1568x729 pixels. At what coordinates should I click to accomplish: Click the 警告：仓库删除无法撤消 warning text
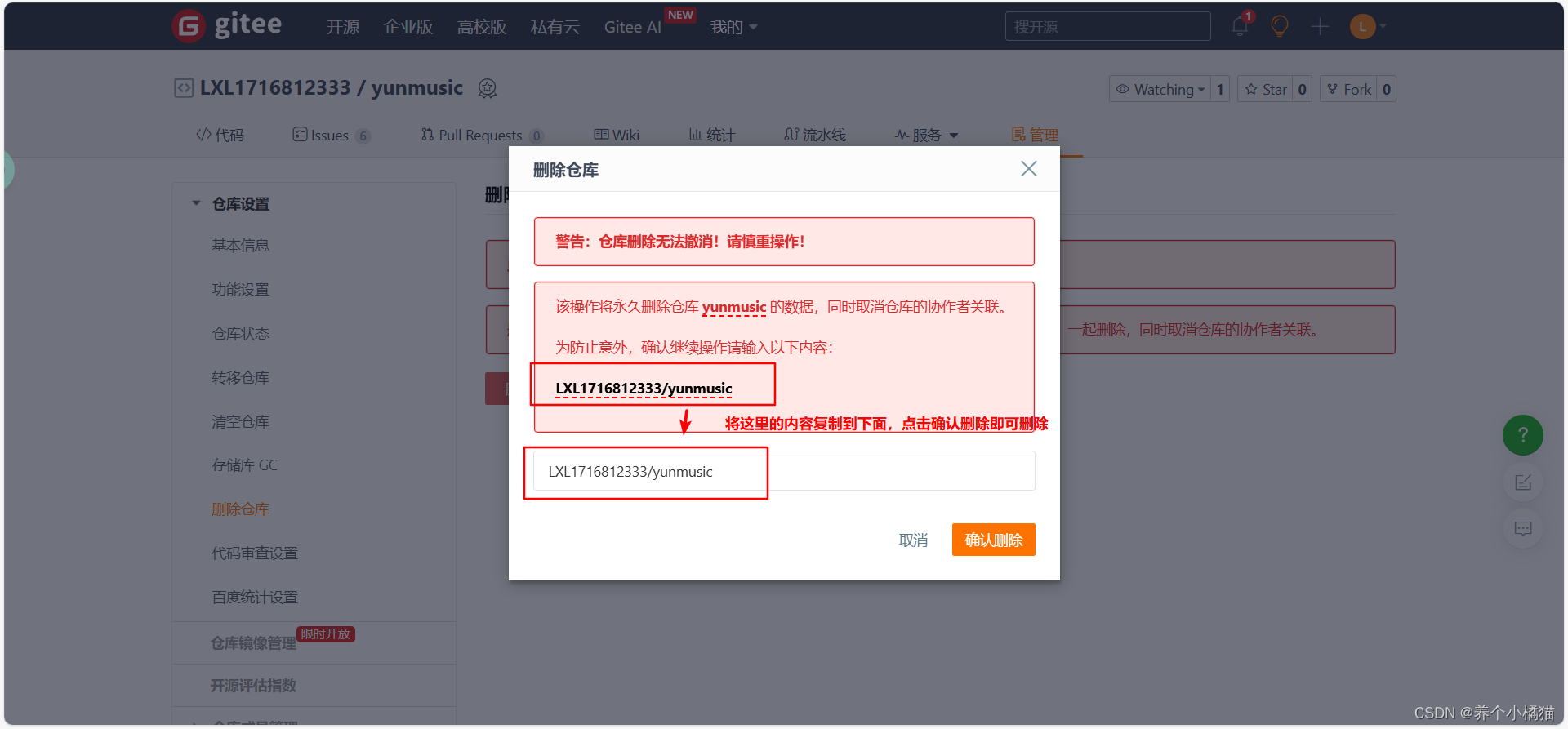pyautogui.click(x=679, y=241)
